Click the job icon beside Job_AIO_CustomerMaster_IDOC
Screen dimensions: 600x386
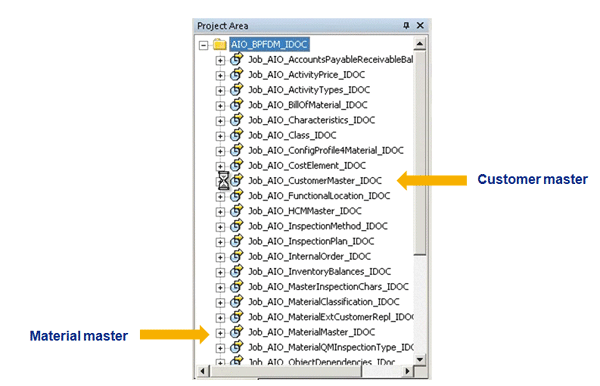pyautogui.click(x=236, y=180)
